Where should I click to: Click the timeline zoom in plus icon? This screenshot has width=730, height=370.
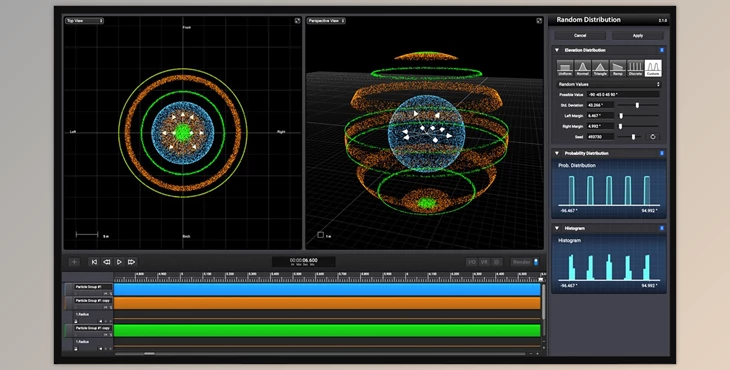click(x=538, y=354)
